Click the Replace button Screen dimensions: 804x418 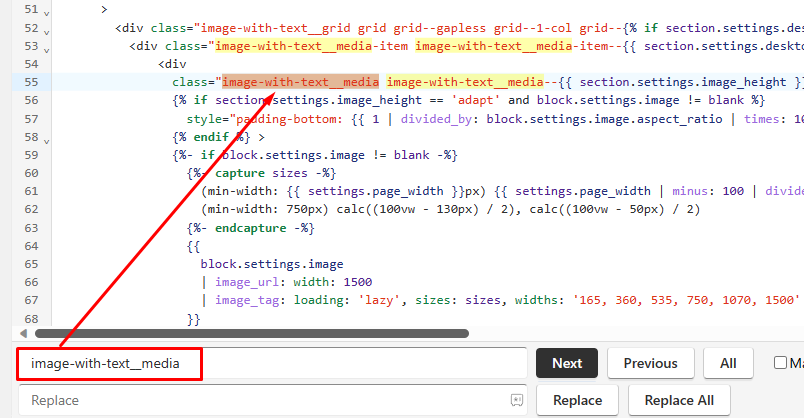577,400
